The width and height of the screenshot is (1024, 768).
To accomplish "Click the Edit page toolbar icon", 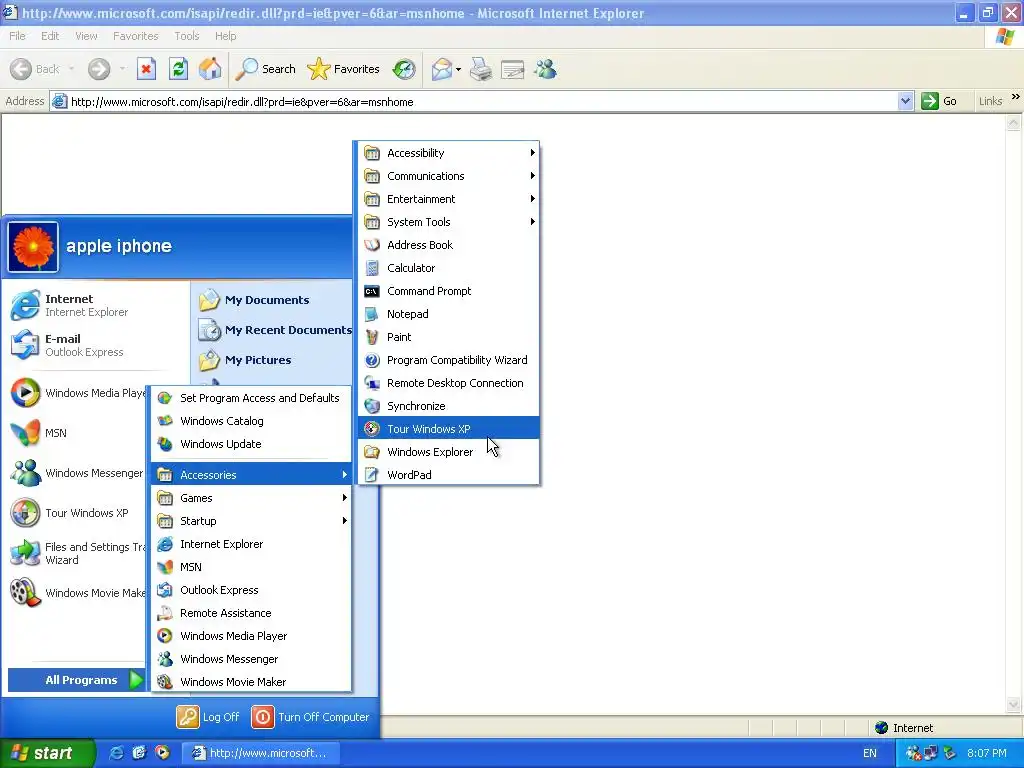I will [513, 69].
